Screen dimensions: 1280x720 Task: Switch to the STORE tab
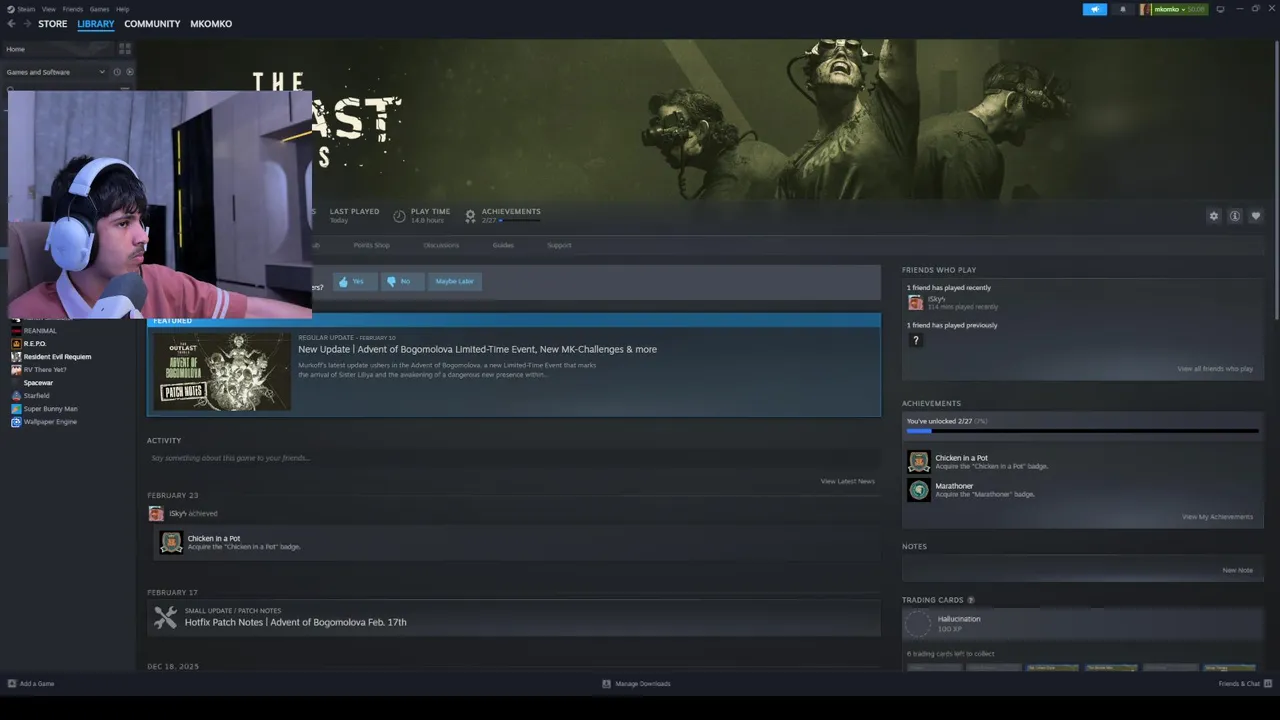click(52, 24)
